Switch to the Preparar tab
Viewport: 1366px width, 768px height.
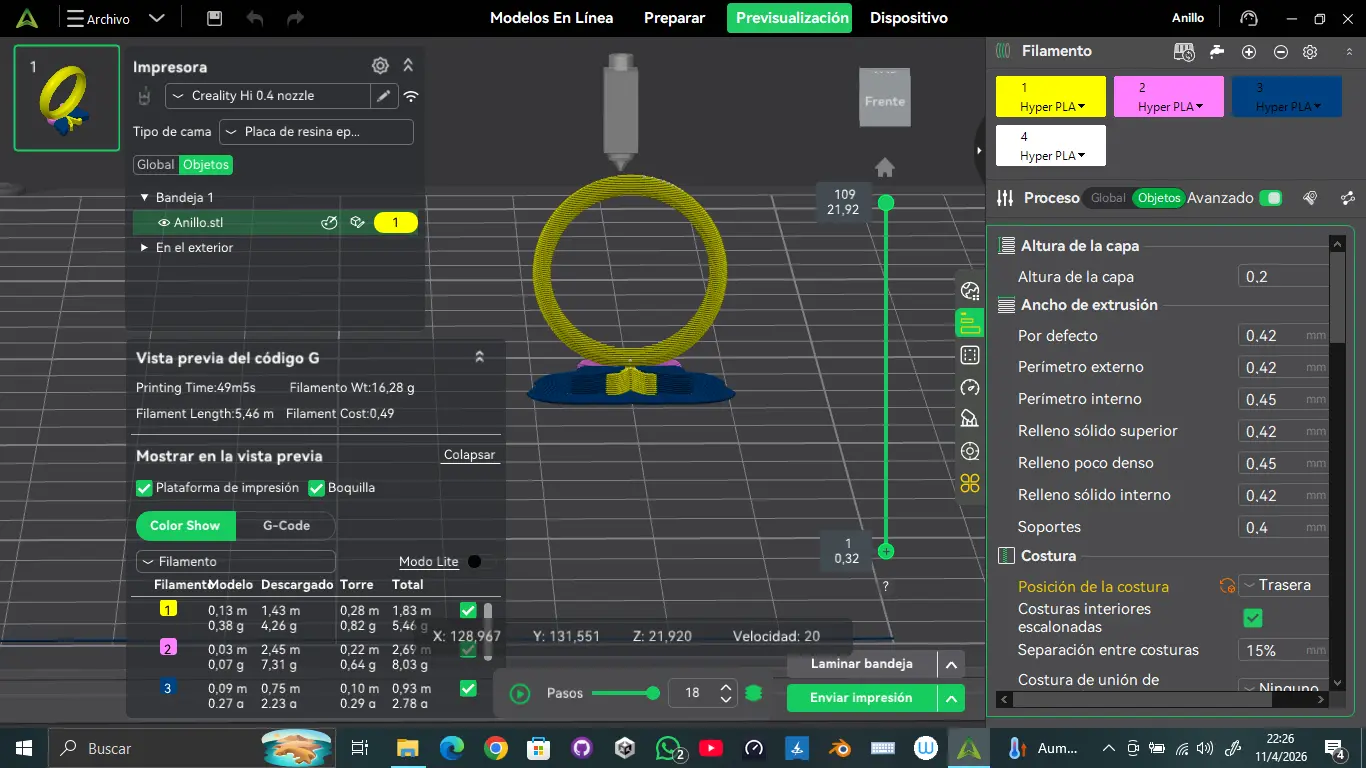coord(674,18)
